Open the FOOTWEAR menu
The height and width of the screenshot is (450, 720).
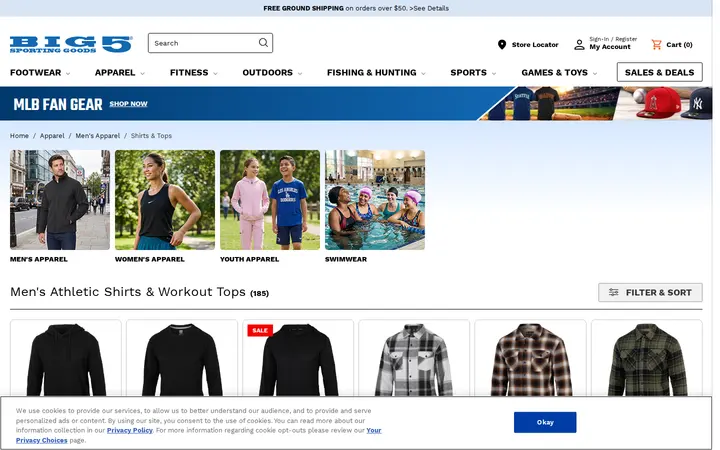[35, 73]
